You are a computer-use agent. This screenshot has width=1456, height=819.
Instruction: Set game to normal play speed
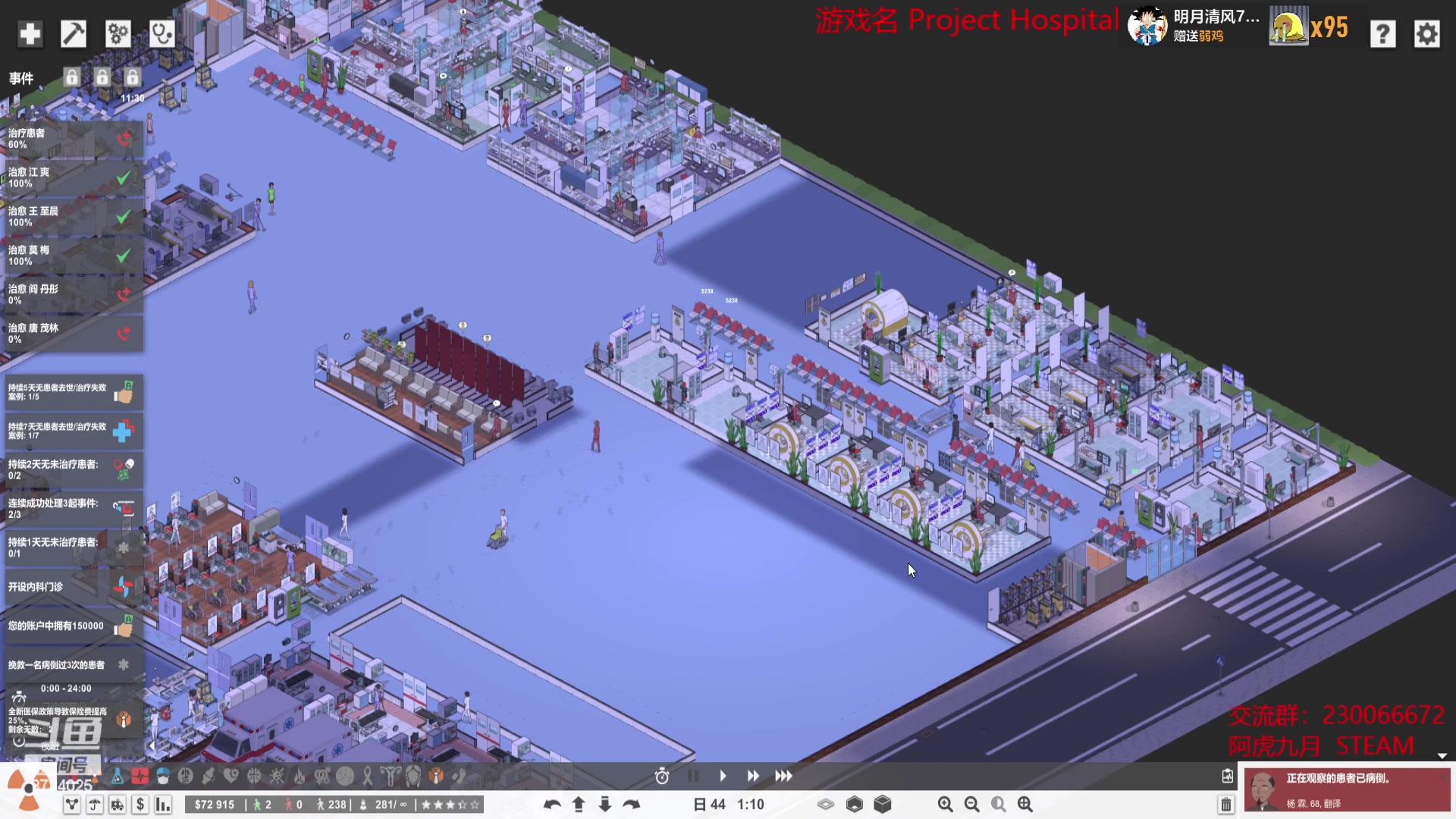pos(723,776)
